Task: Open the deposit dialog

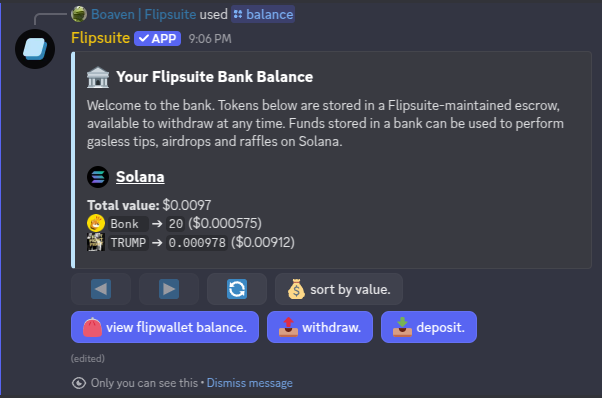Action: tap(429, 327)
